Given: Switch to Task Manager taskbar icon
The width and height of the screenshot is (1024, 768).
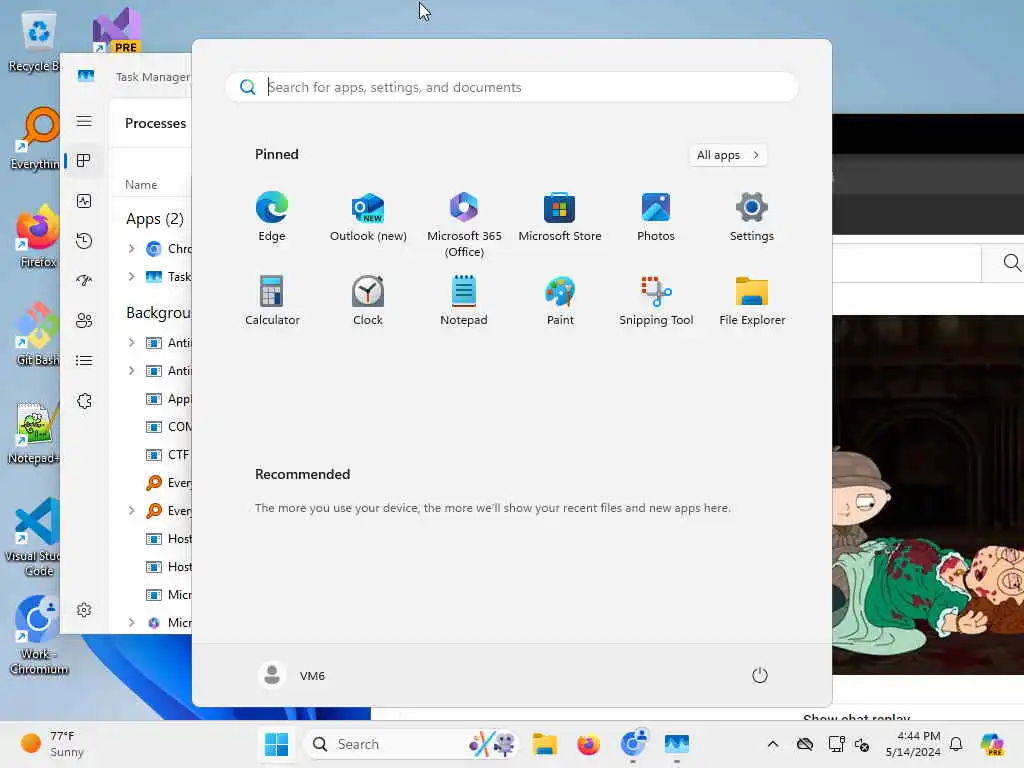Looking at the screenshot, I should (x=677, y=744).
